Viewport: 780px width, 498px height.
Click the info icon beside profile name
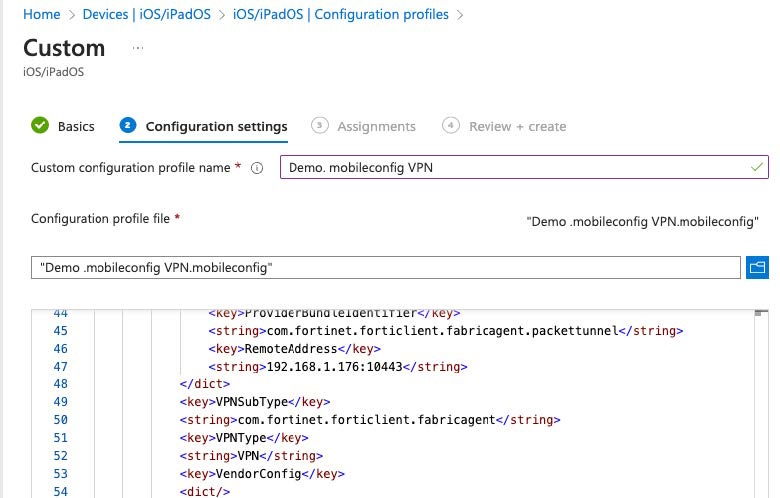point(257,168)
